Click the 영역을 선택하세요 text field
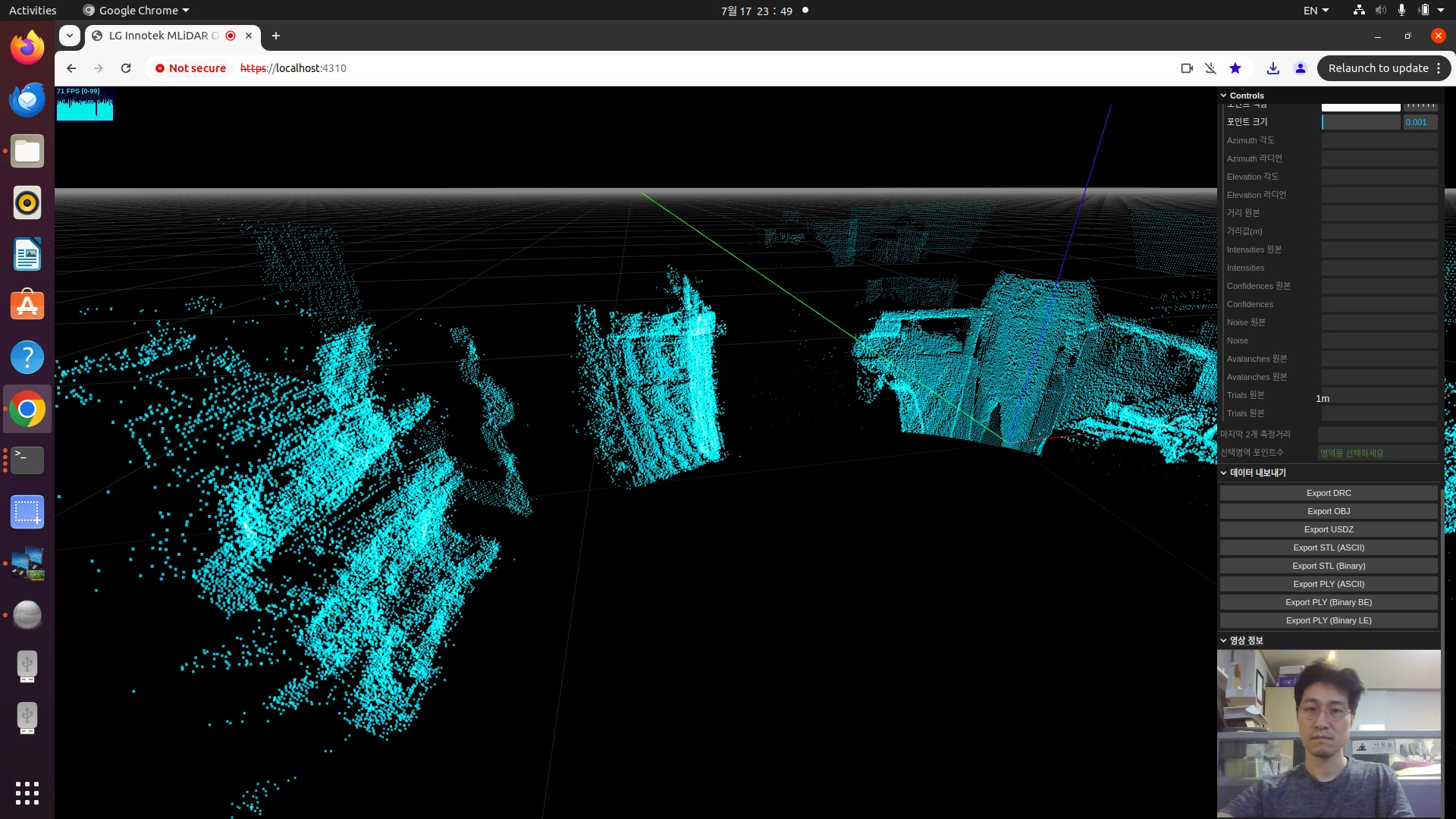Viewport: 1456px width, 819px height. (x=1378, y=453)
